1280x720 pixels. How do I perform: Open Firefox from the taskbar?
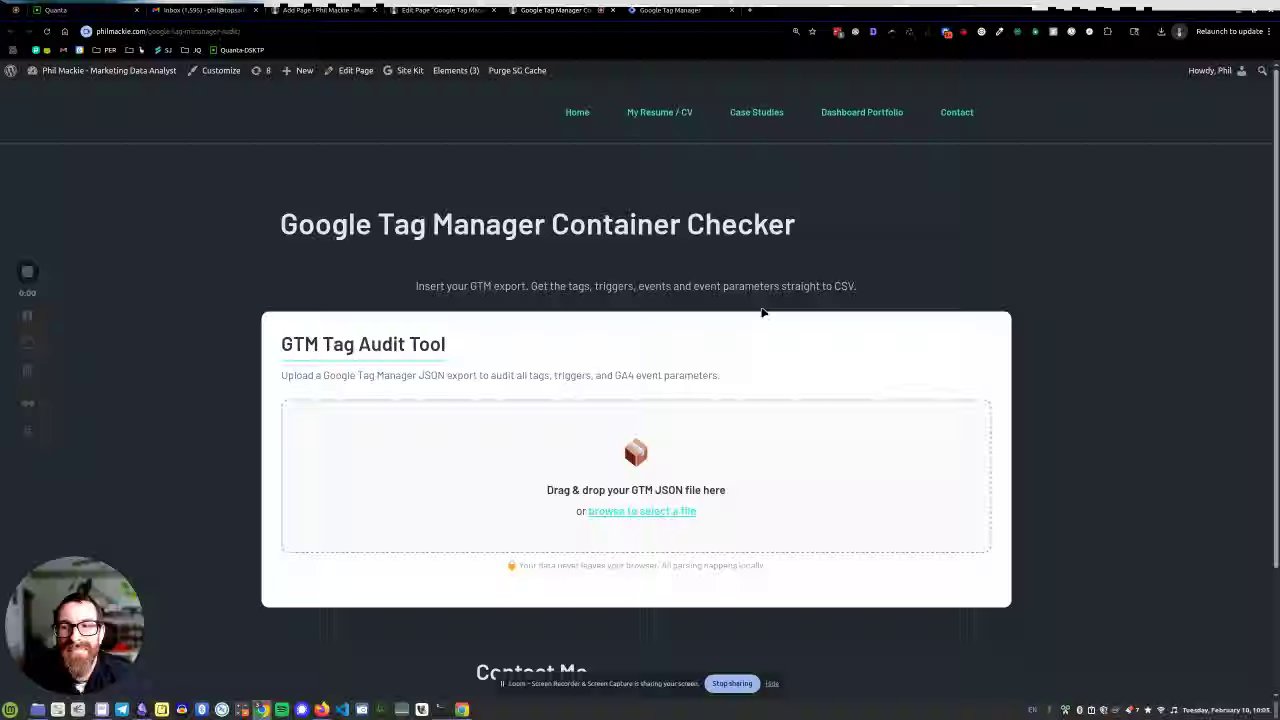coord(322,710)
